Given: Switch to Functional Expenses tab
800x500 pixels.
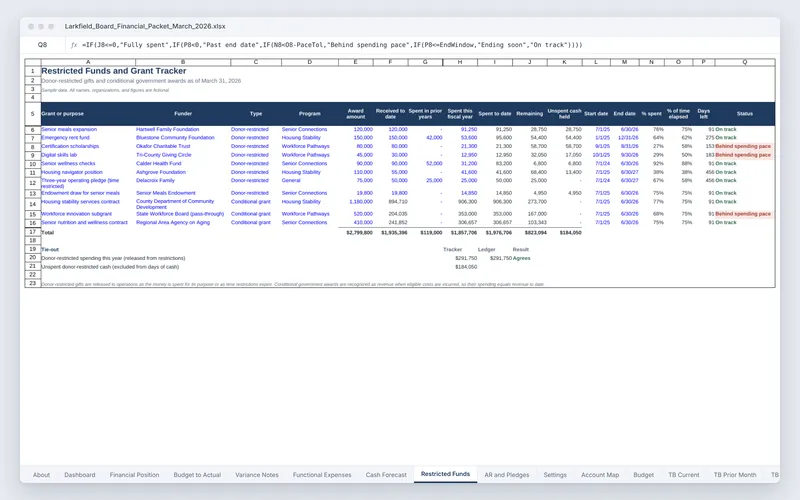Looking at the screenshot, I should [x=322, y=474].
